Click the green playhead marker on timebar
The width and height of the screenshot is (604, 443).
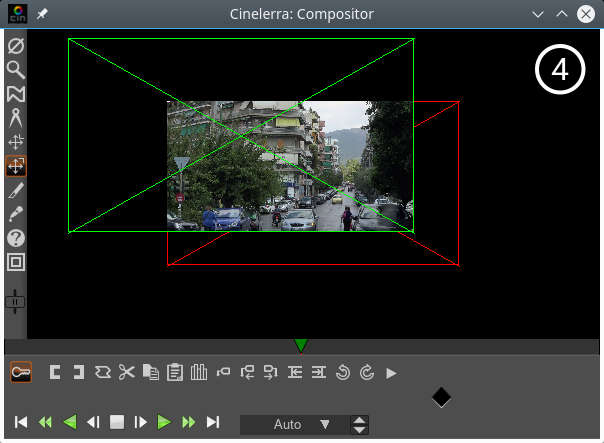click(301, 346)
